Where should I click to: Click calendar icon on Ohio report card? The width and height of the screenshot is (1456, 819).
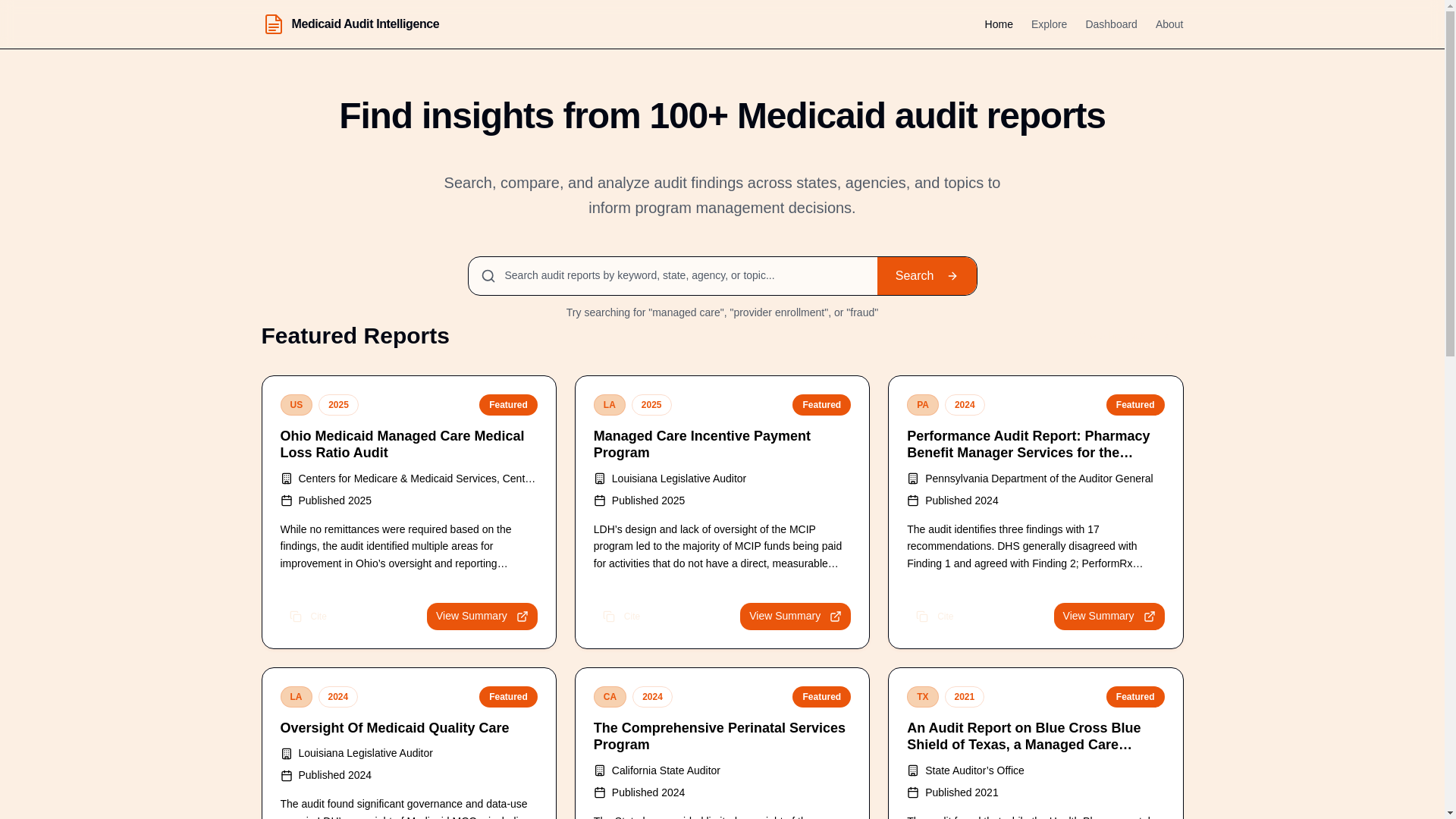[286, 500]
